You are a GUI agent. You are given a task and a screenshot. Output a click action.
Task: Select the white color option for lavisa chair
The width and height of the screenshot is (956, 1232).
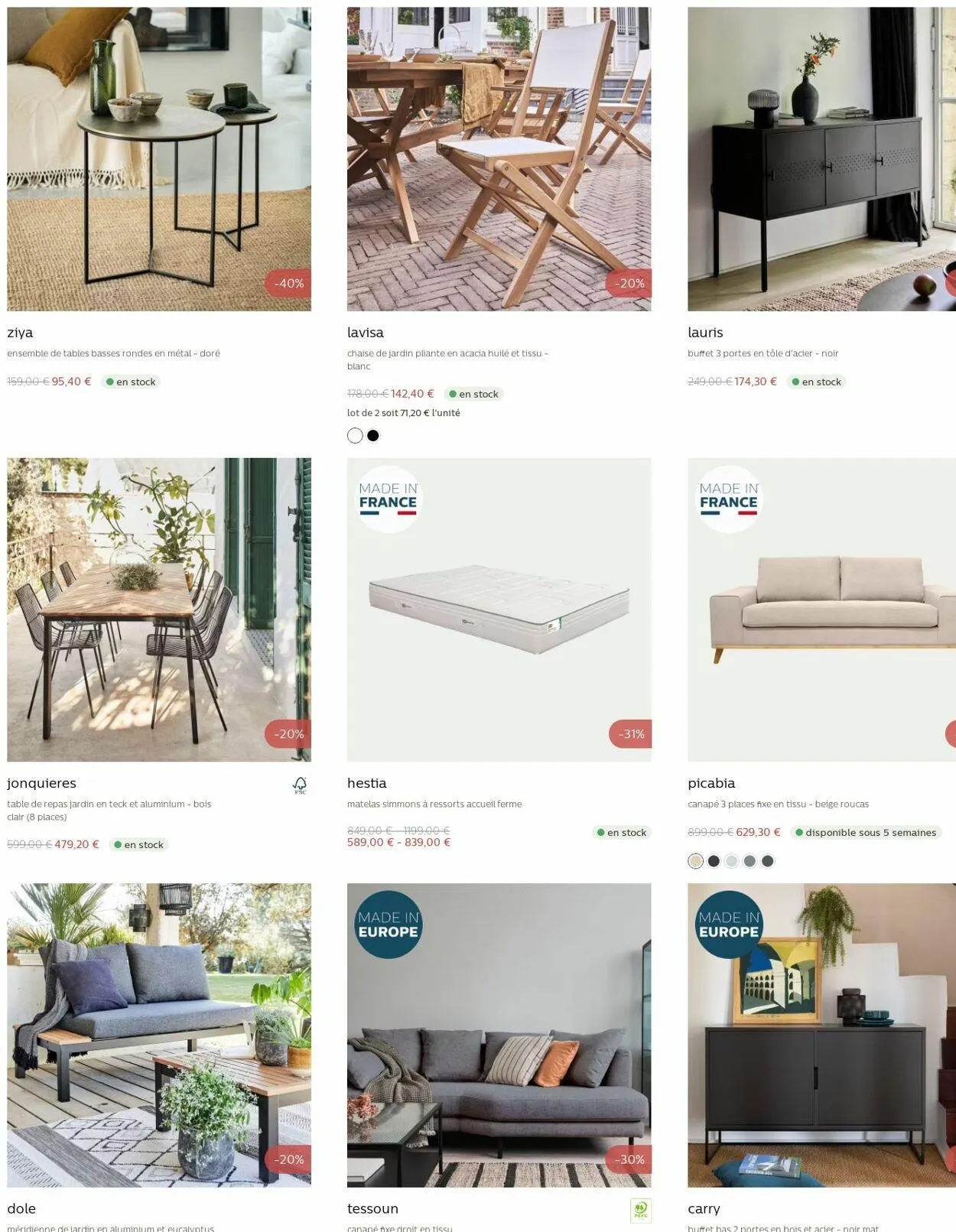[355, 436]
